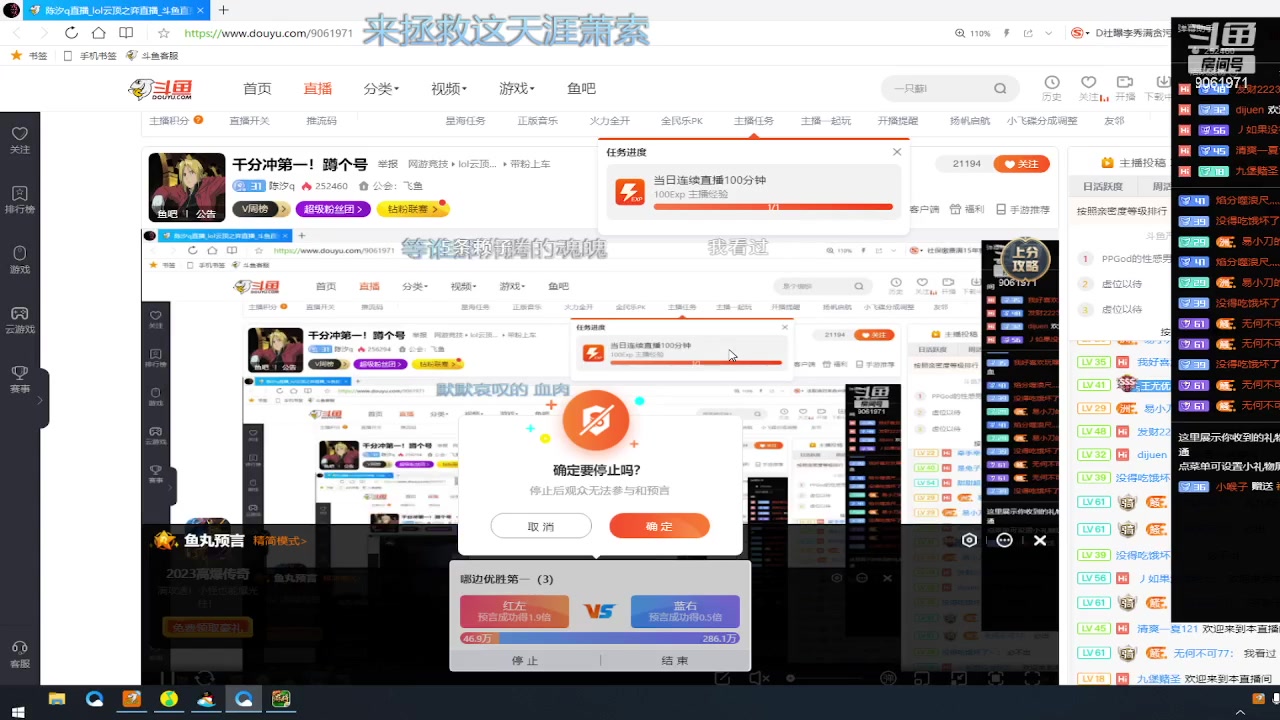Choose the 蓝右 prediction option
The height and width of the screenshot is (720, 1280).
tap(685, 611)
